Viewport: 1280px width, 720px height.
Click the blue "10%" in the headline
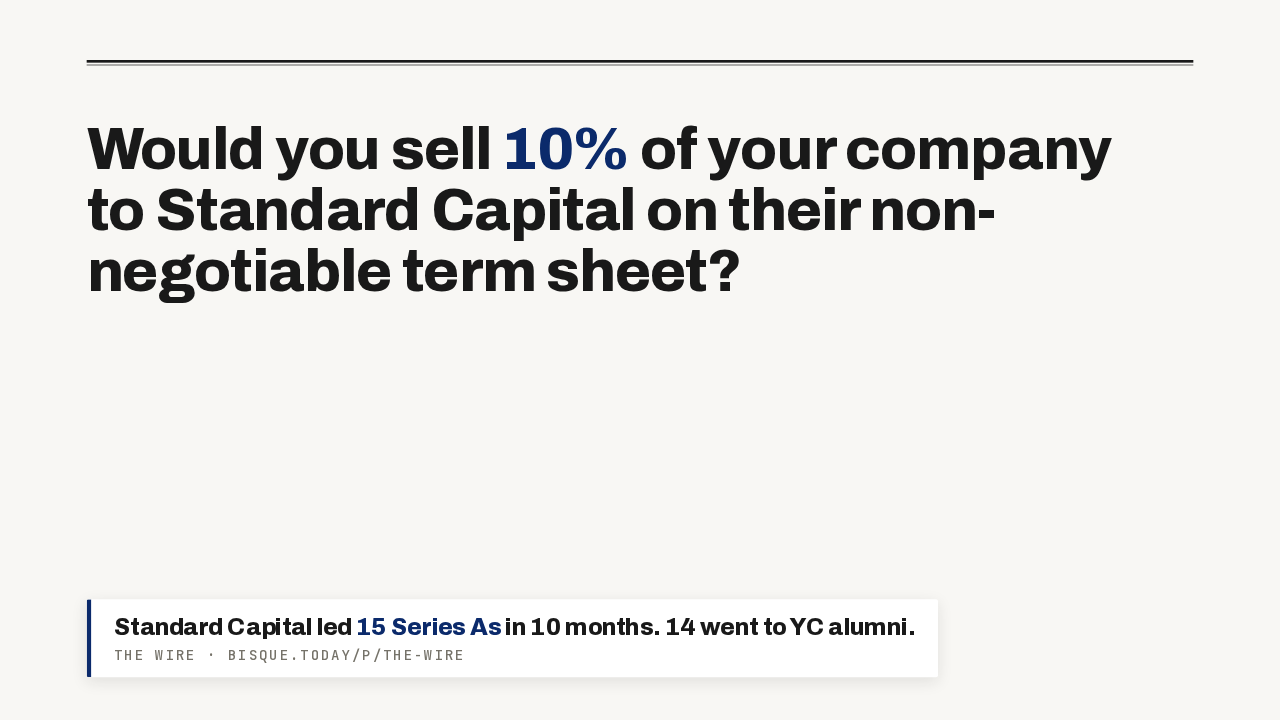[565, 149]
